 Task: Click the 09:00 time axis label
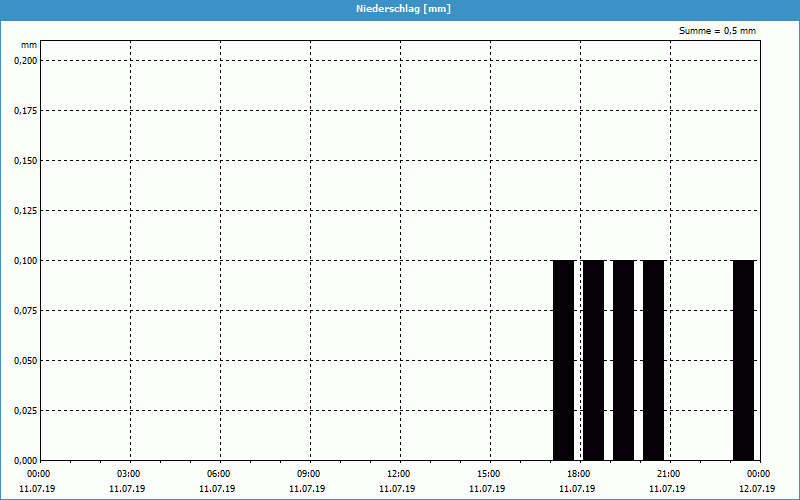pyautogui.click(x=310, y=474)
